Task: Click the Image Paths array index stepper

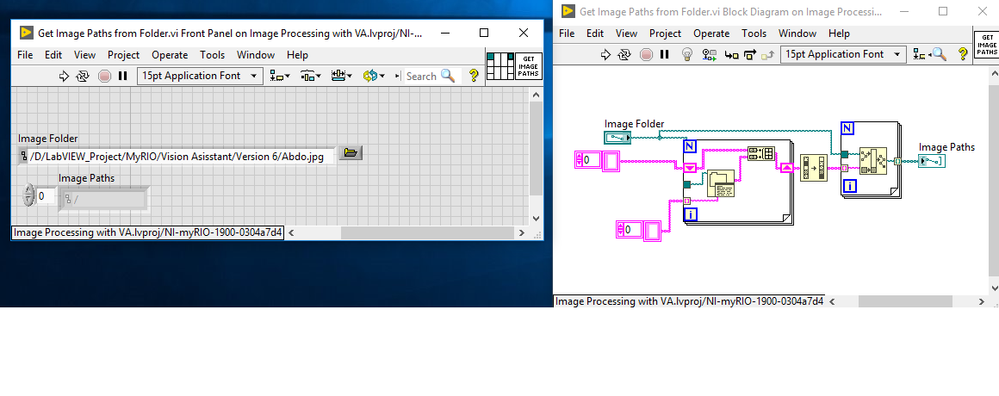Action: pos(28,196)
